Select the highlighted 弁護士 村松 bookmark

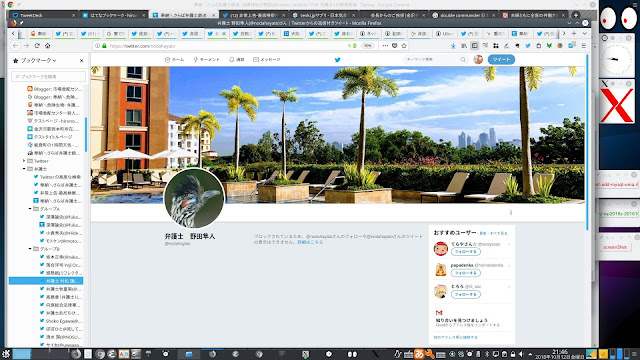point(46,281)
